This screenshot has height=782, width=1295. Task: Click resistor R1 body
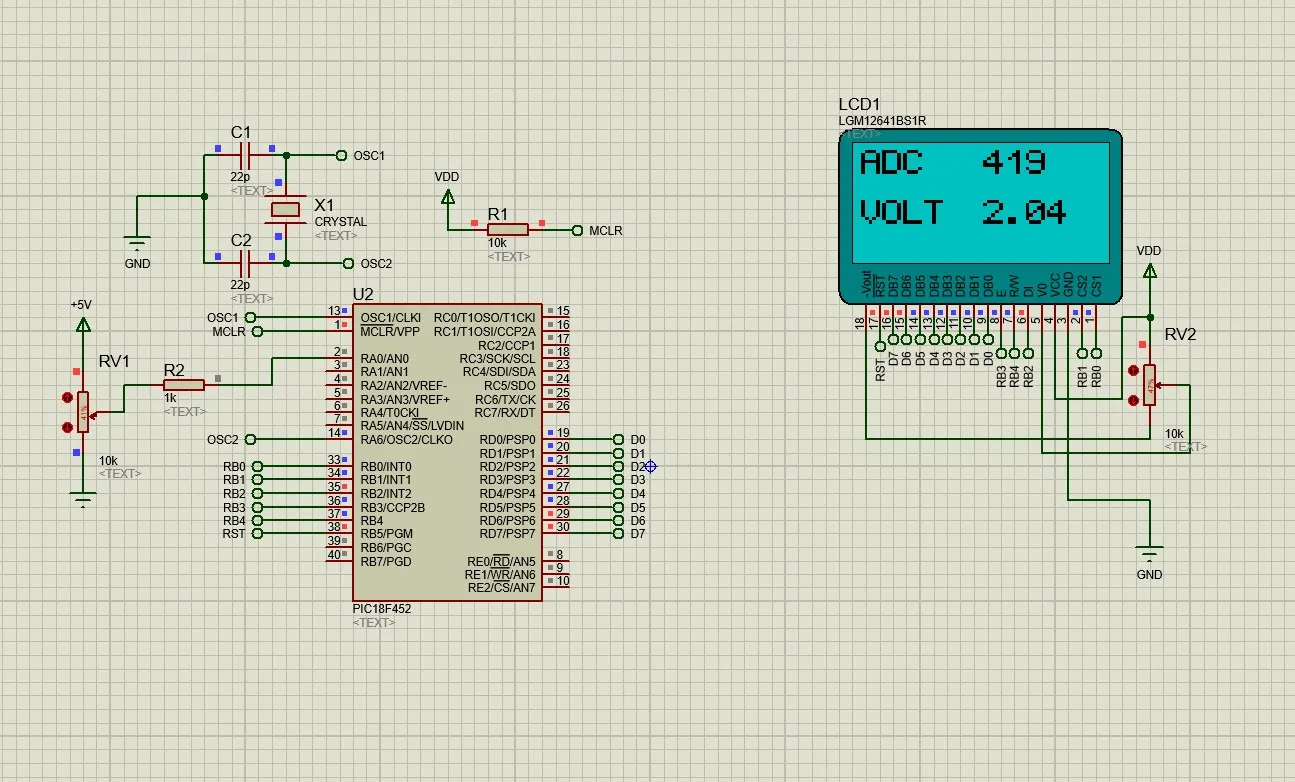[508, 230]
